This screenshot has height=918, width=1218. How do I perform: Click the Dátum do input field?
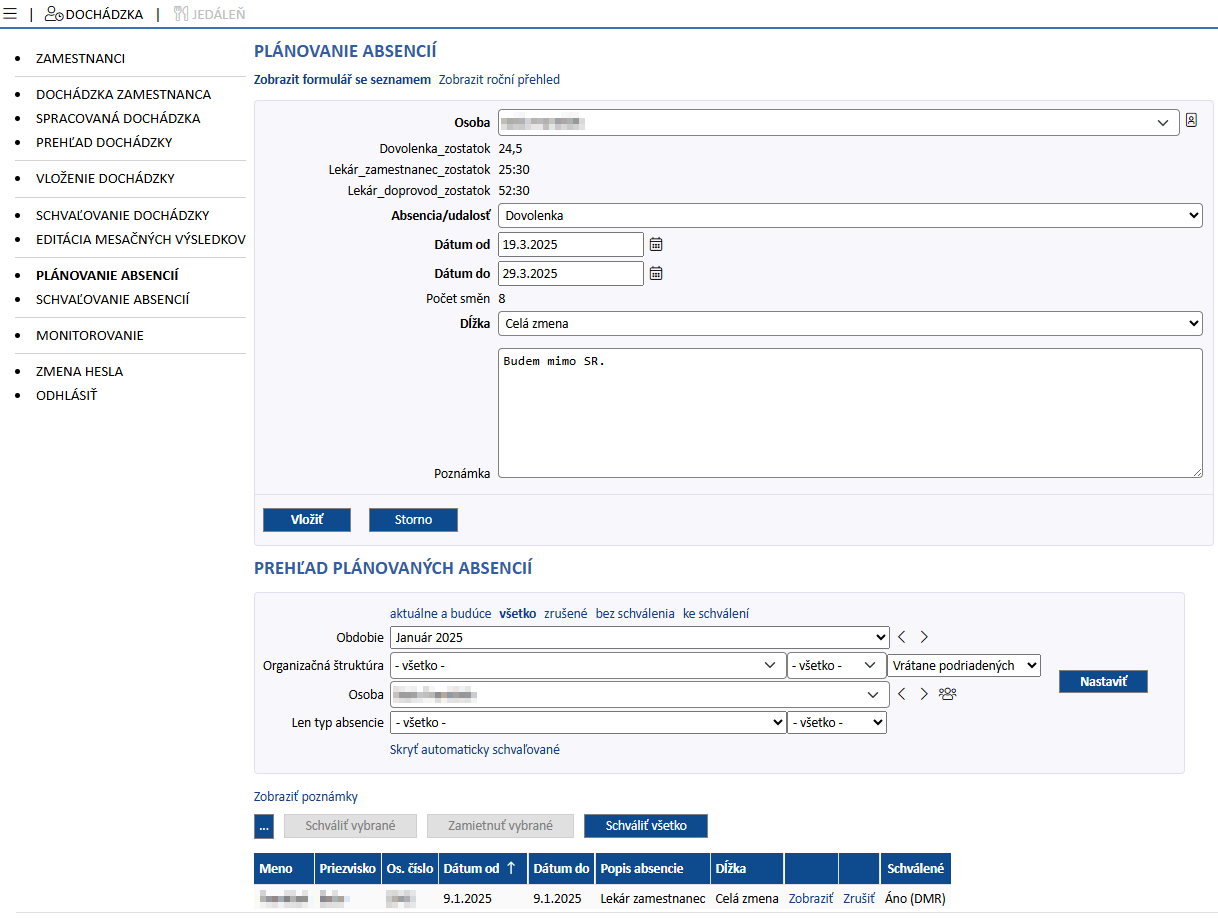click(x=571, y=273)
